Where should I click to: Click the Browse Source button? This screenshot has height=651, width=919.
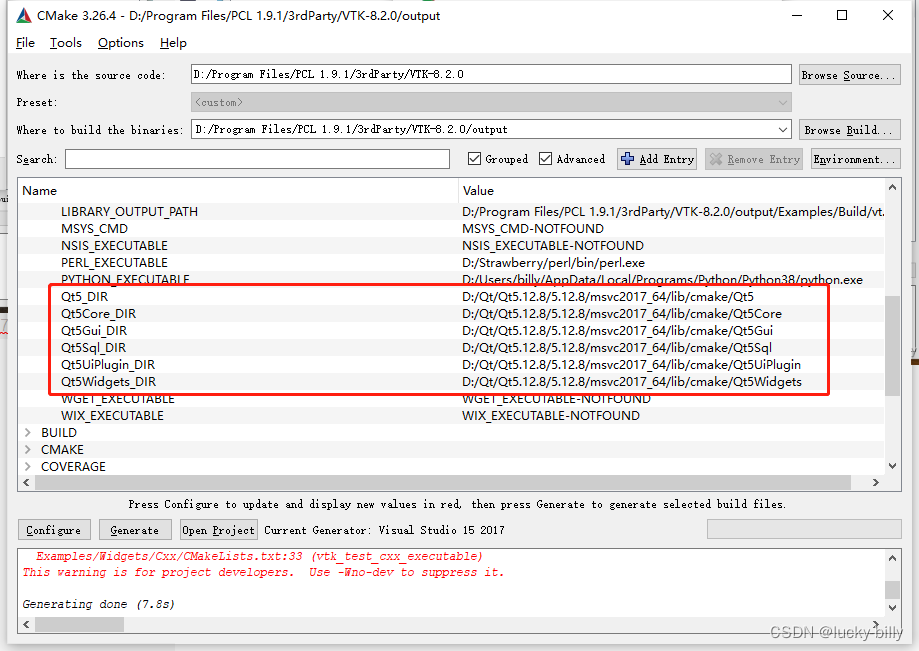pyautogui.click(x=850, y=75)
